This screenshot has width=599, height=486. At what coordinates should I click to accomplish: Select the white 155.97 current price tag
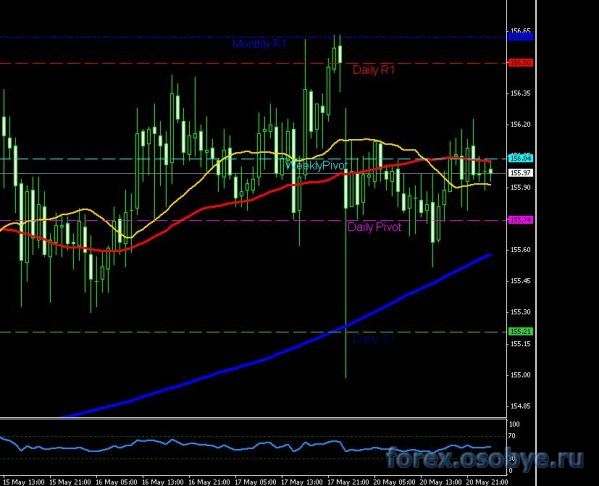[x=520, y=173]
